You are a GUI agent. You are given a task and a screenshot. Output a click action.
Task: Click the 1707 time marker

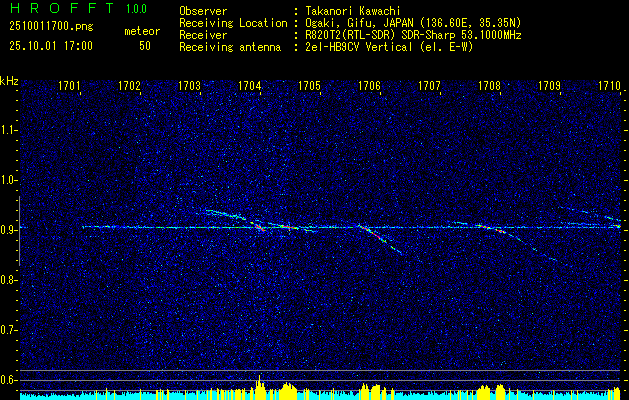pos(430,85)
